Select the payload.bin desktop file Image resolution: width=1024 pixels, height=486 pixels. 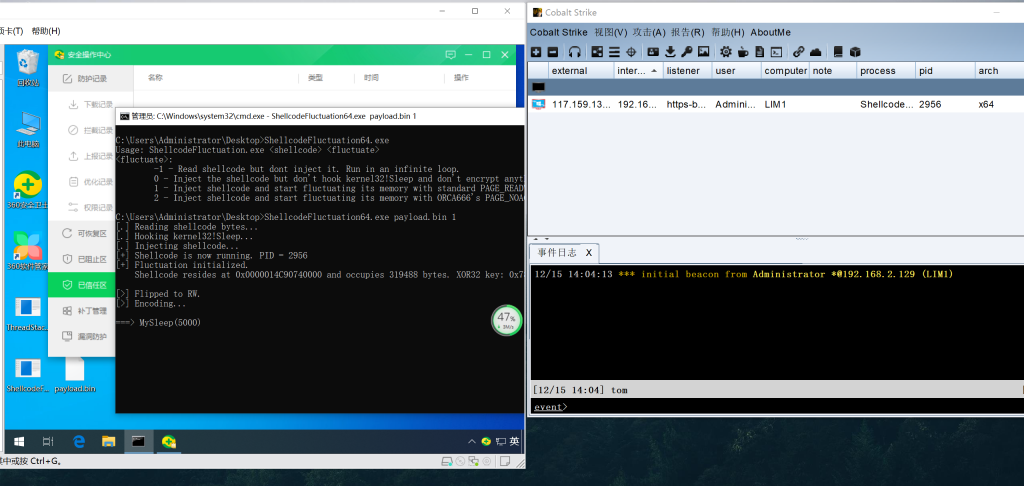(x=74, y=376)
